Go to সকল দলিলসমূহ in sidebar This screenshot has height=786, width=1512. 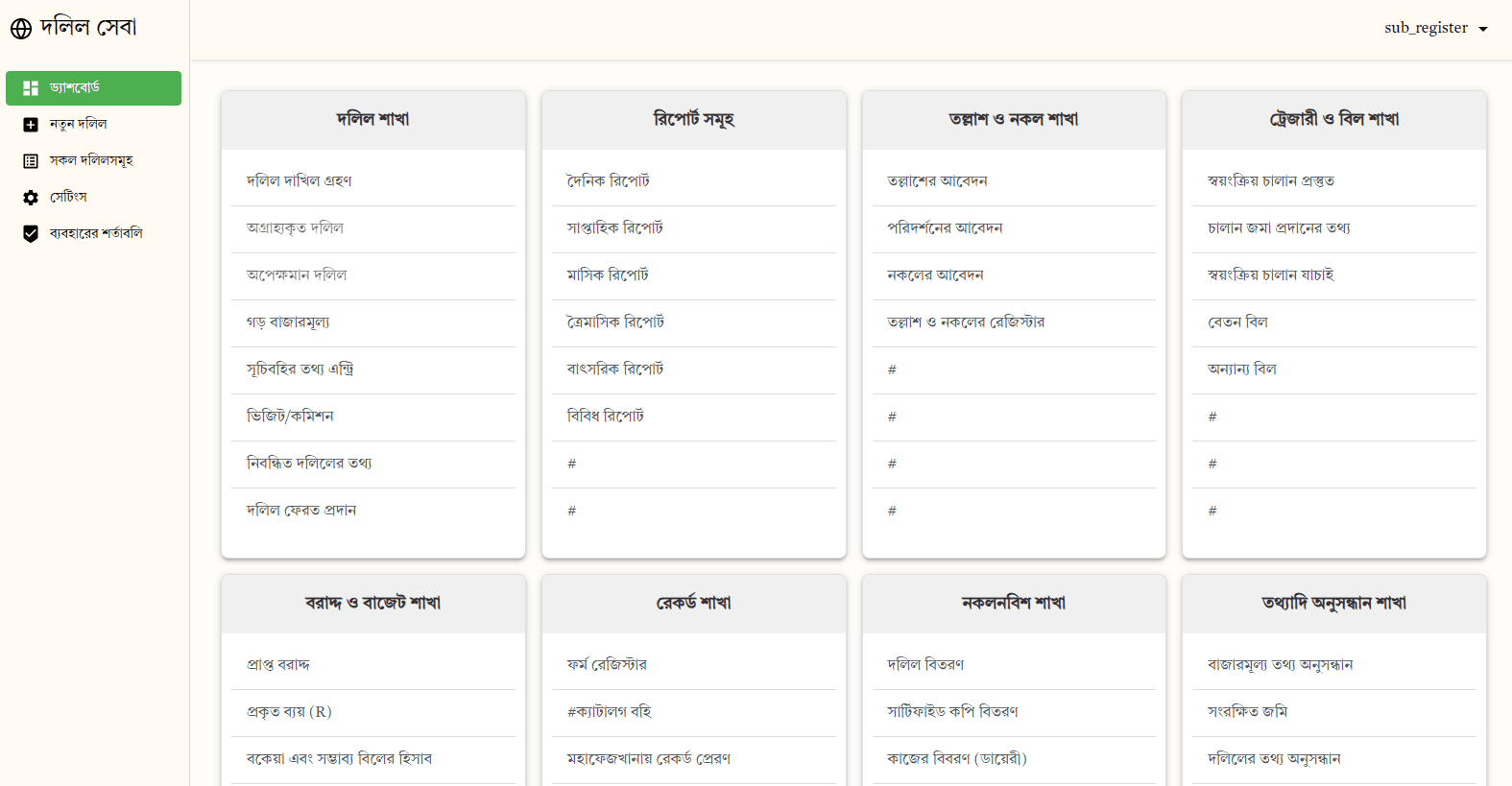(x=93, y=161)
